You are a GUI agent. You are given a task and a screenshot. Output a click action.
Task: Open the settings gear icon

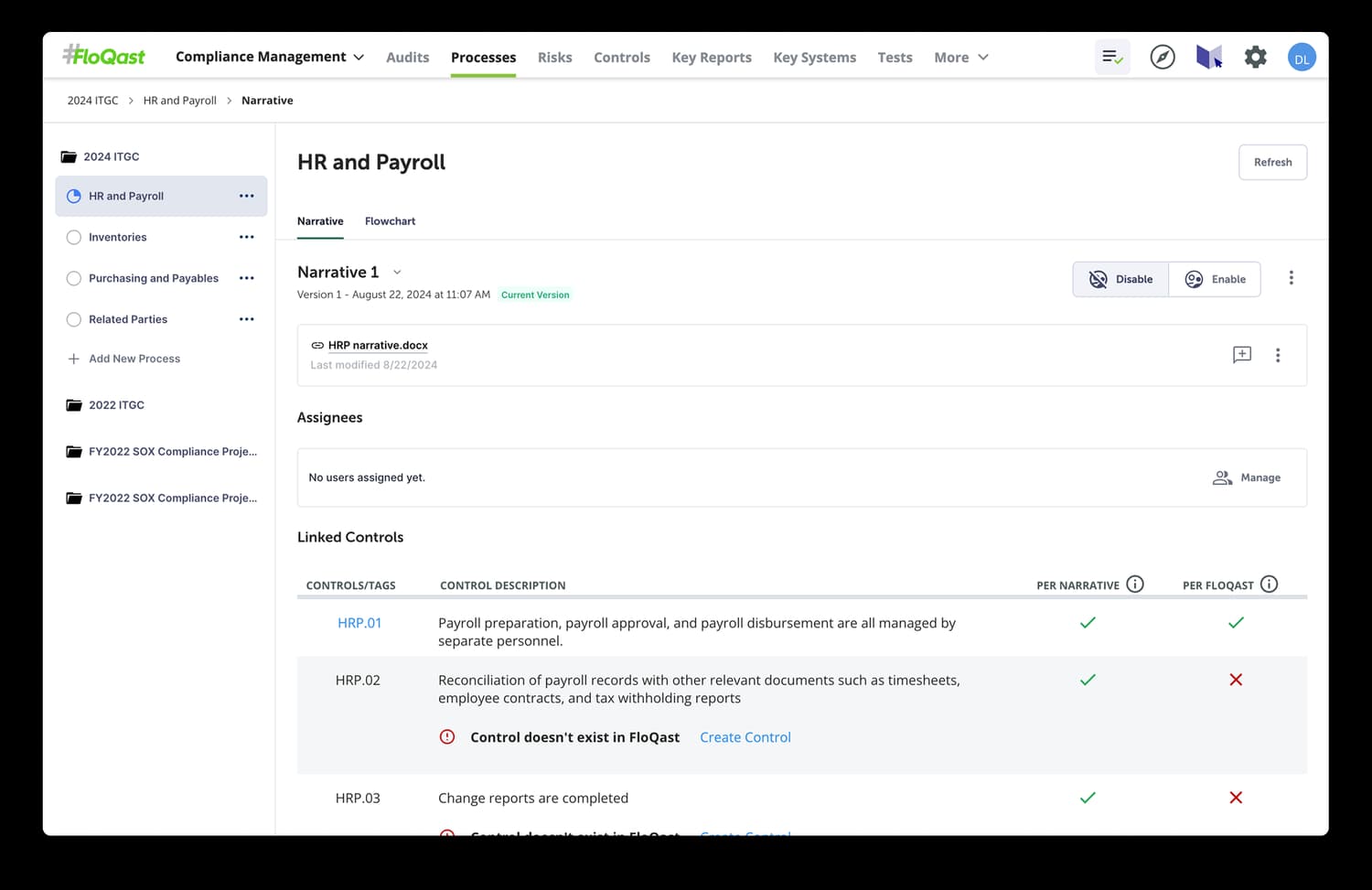pyautogui.click(x=1256, y=57)
